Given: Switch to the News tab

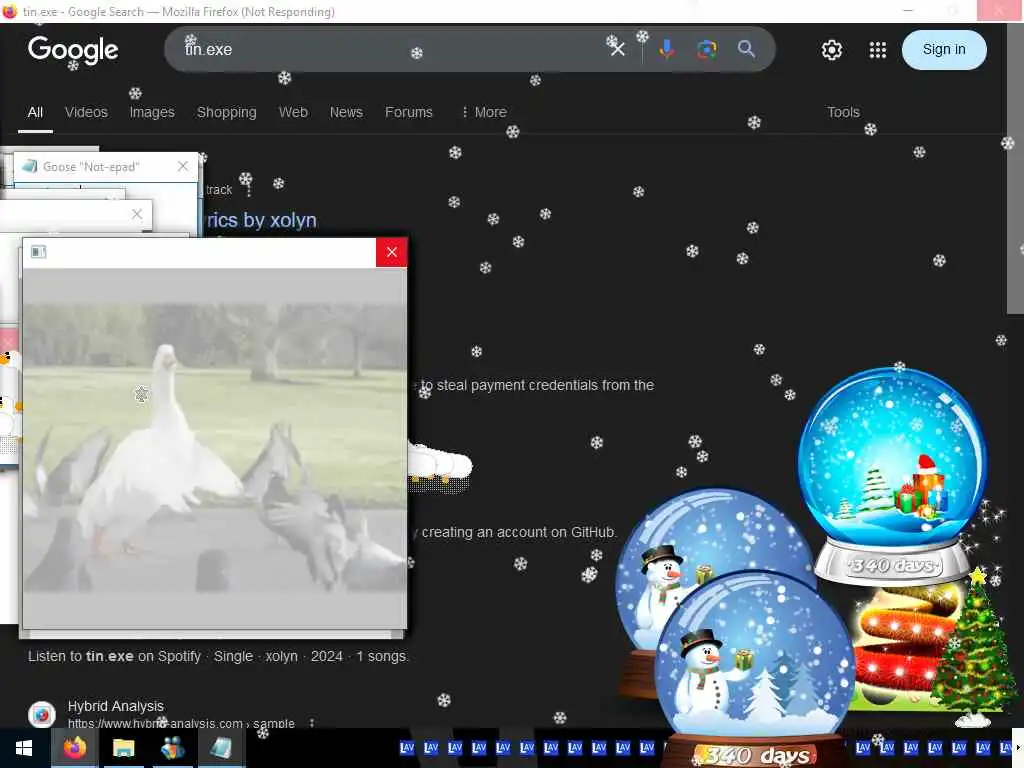Looking at the screenshot, I should (x=346, y=112).
